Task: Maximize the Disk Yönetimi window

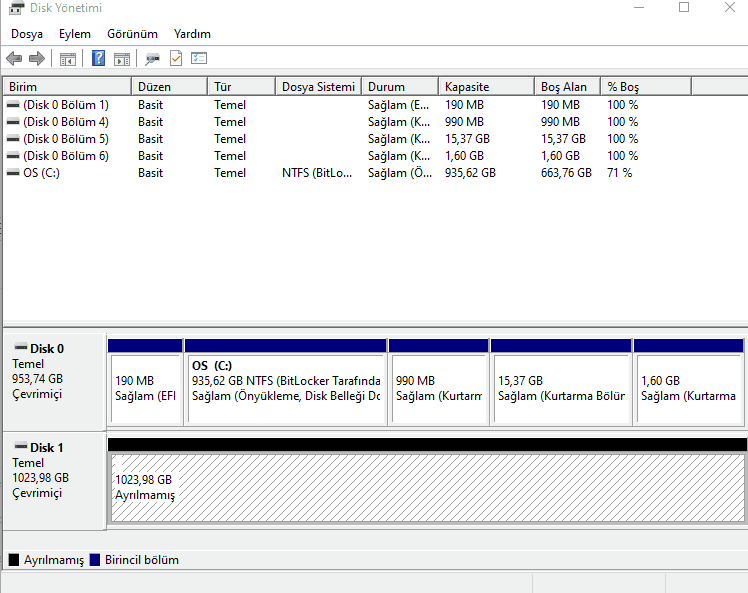Action: pos(684,7)
